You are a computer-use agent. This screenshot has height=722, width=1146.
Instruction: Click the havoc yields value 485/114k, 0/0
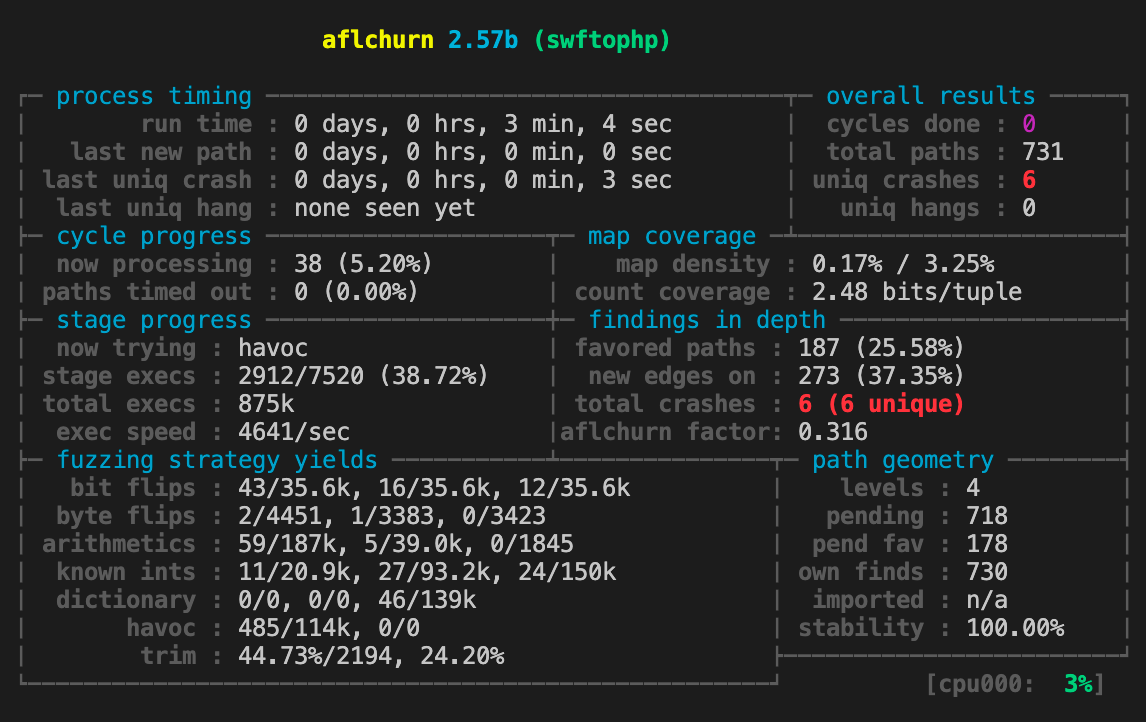[x=329, y=628]
